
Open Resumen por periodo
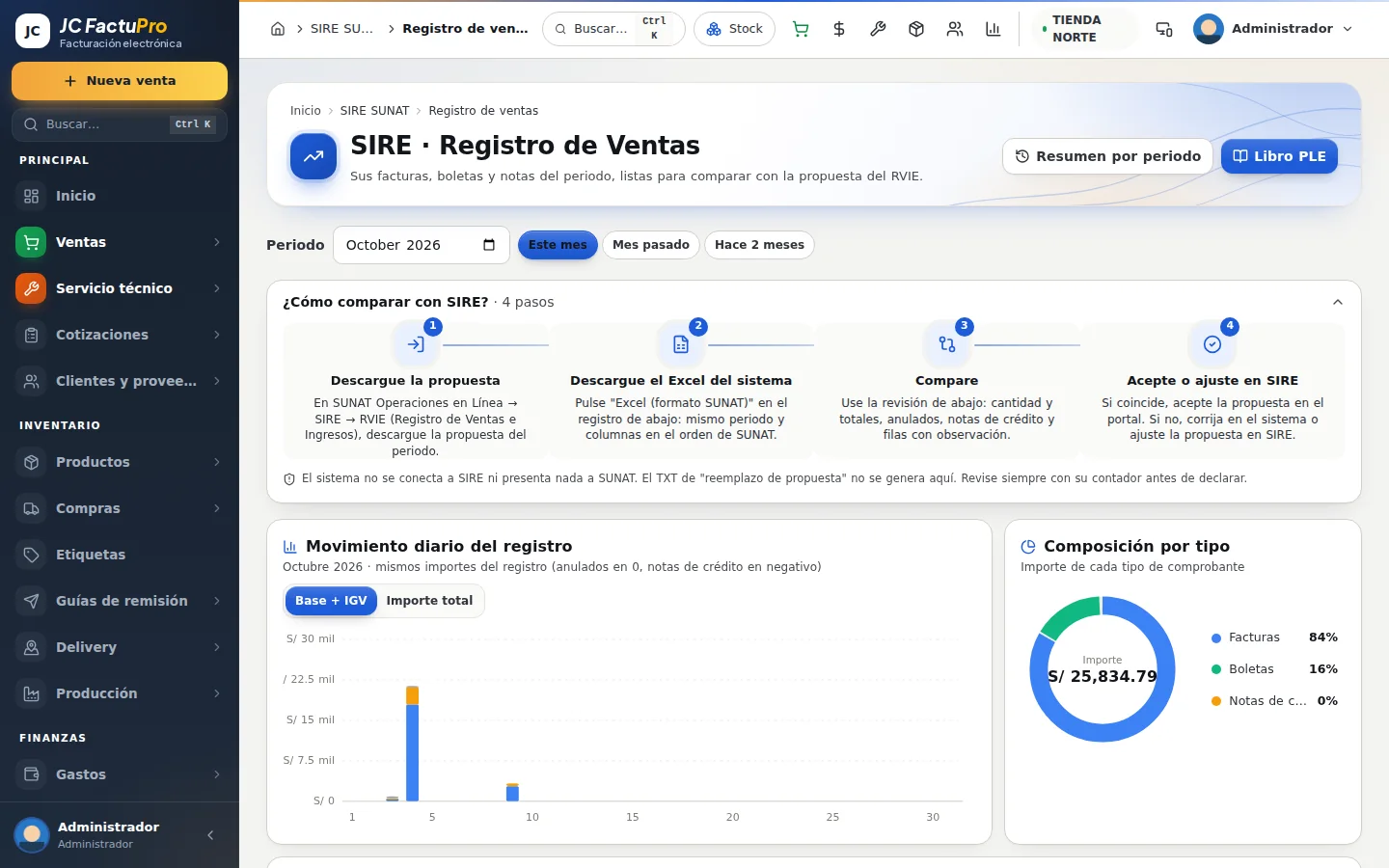[1107, 156]
